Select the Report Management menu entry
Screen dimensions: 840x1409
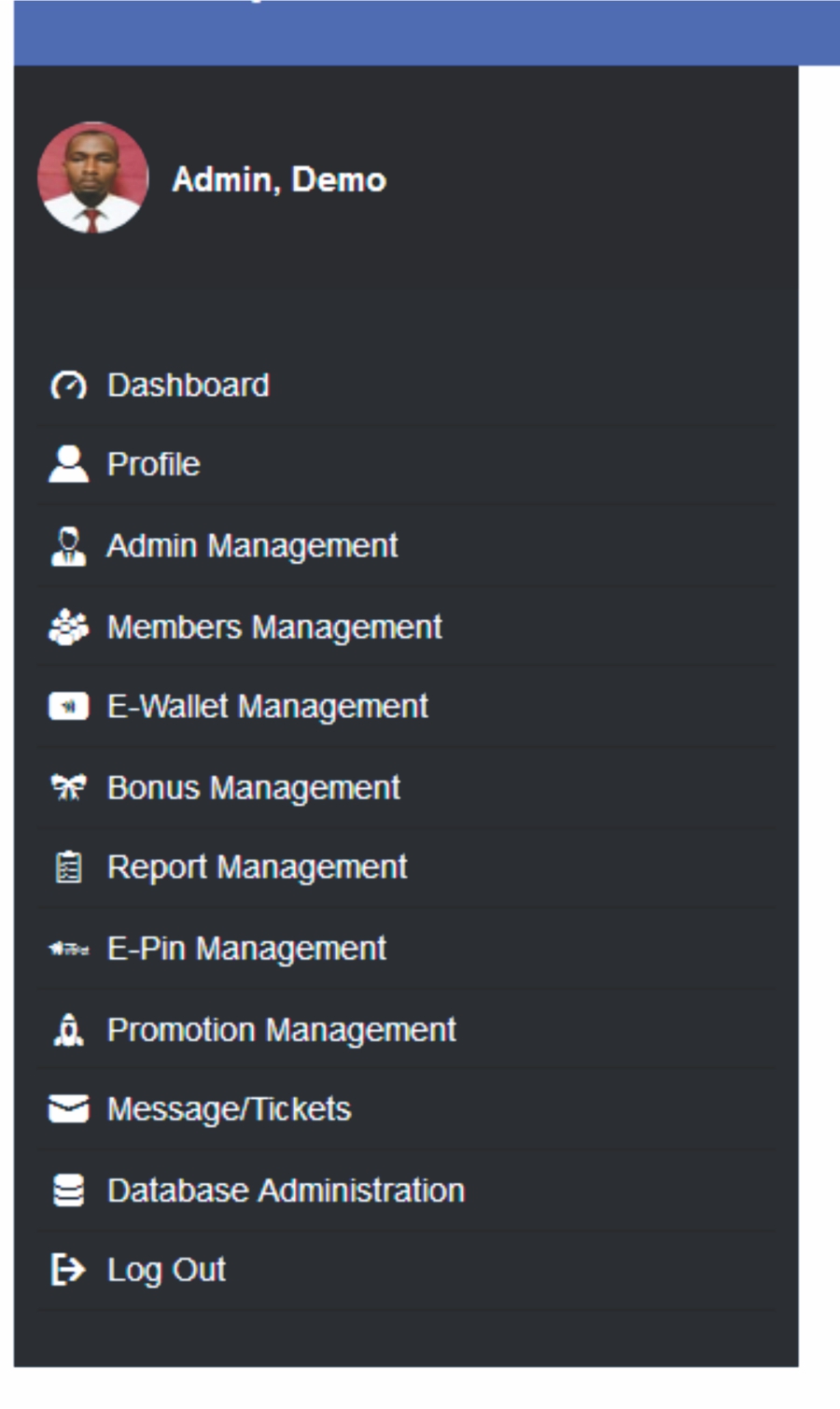[x=257, y=867]
